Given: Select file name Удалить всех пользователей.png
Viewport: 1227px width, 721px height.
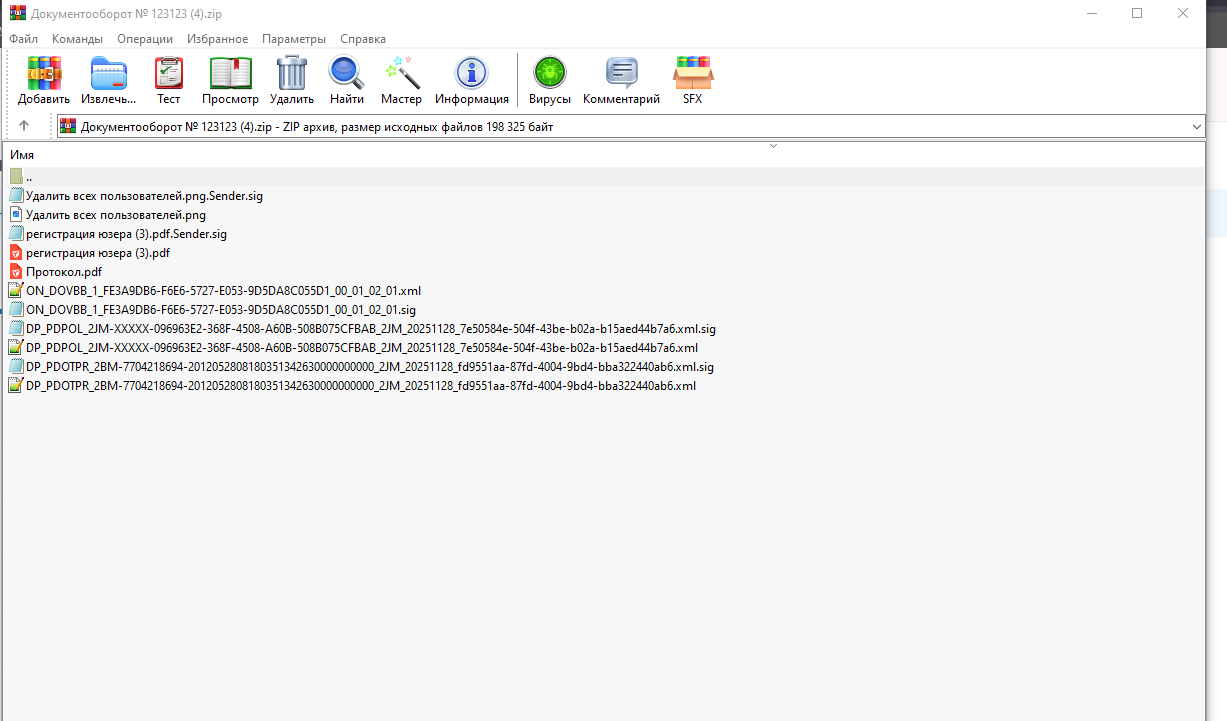Looking at the screenshot, I should 116,215.
